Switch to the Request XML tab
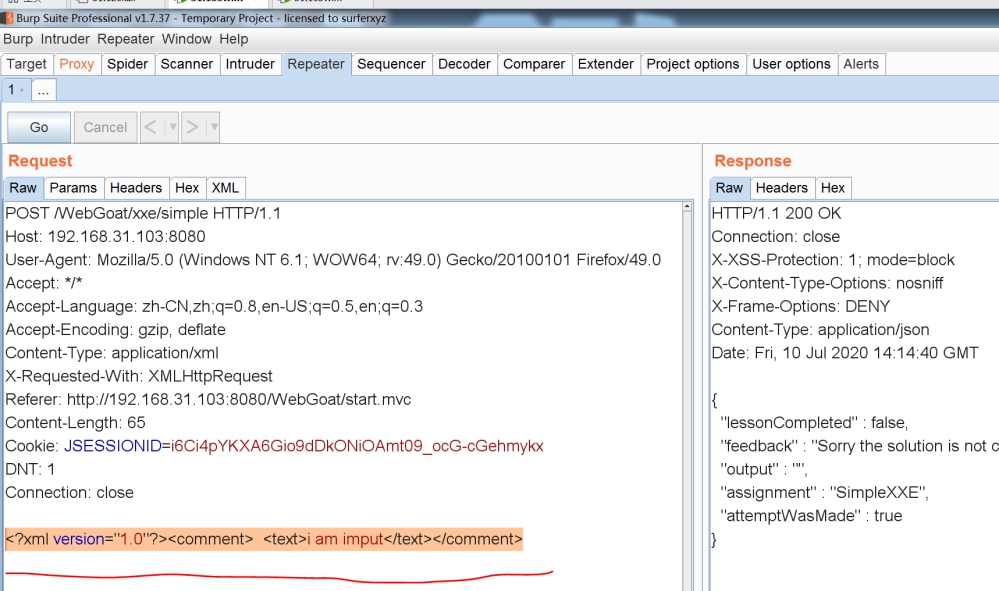 click(226, 188)
